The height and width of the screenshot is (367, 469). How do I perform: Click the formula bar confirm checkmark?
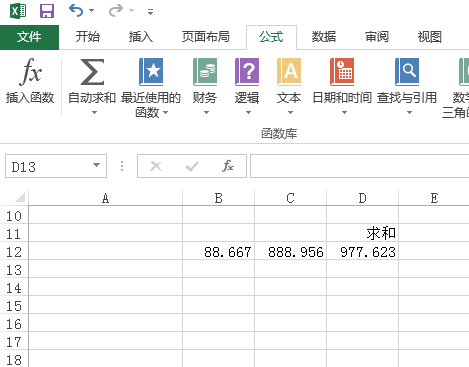point(192,166)
